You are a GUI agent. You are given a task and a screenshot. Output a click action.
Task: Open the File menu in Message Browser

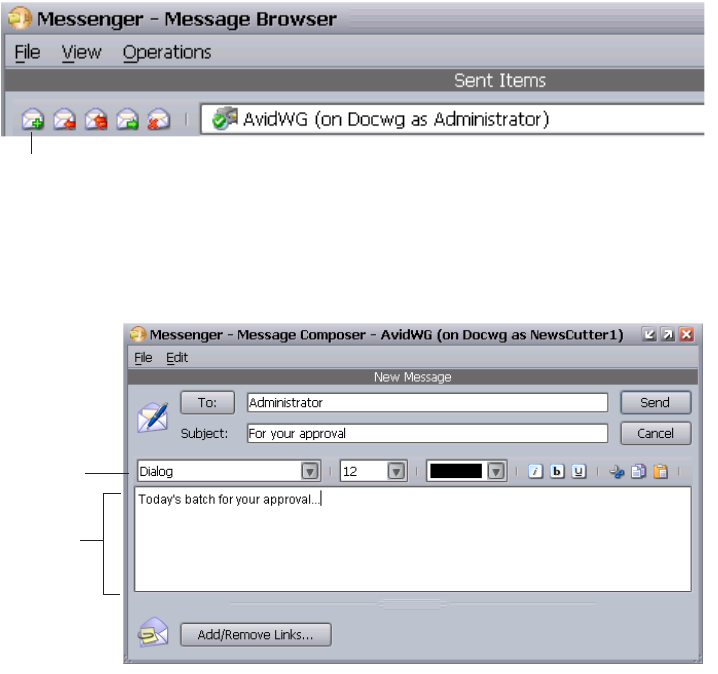[x=27, y=52]
